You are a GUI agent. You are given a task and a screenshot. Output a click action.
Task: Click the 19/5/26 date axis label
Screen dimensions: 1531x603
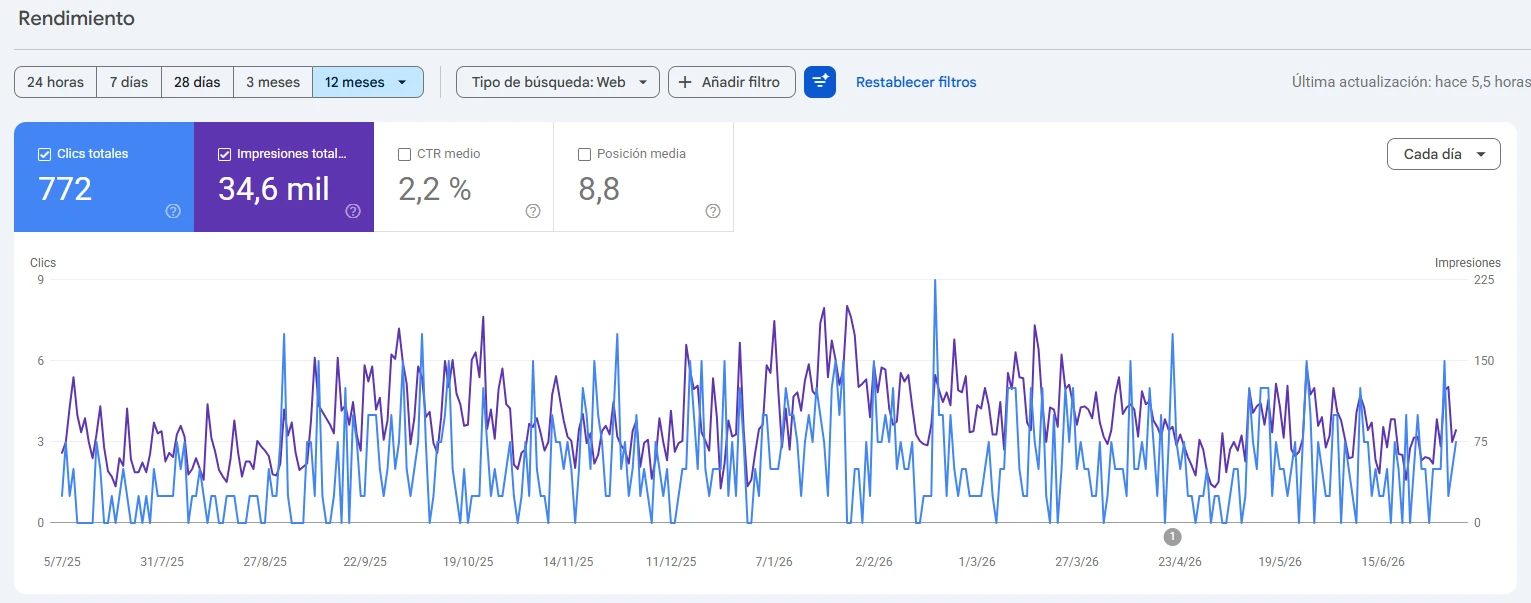pos(1280,562)
